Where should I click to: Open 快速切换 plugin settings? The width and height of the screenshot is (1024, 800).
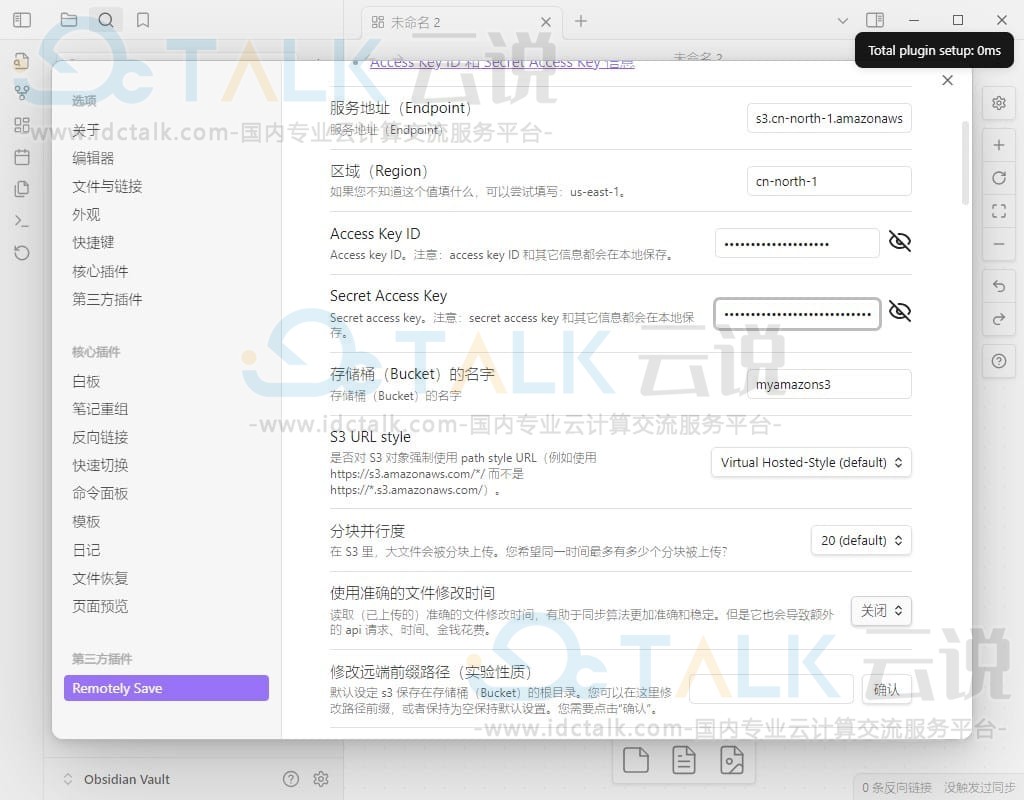100,465
